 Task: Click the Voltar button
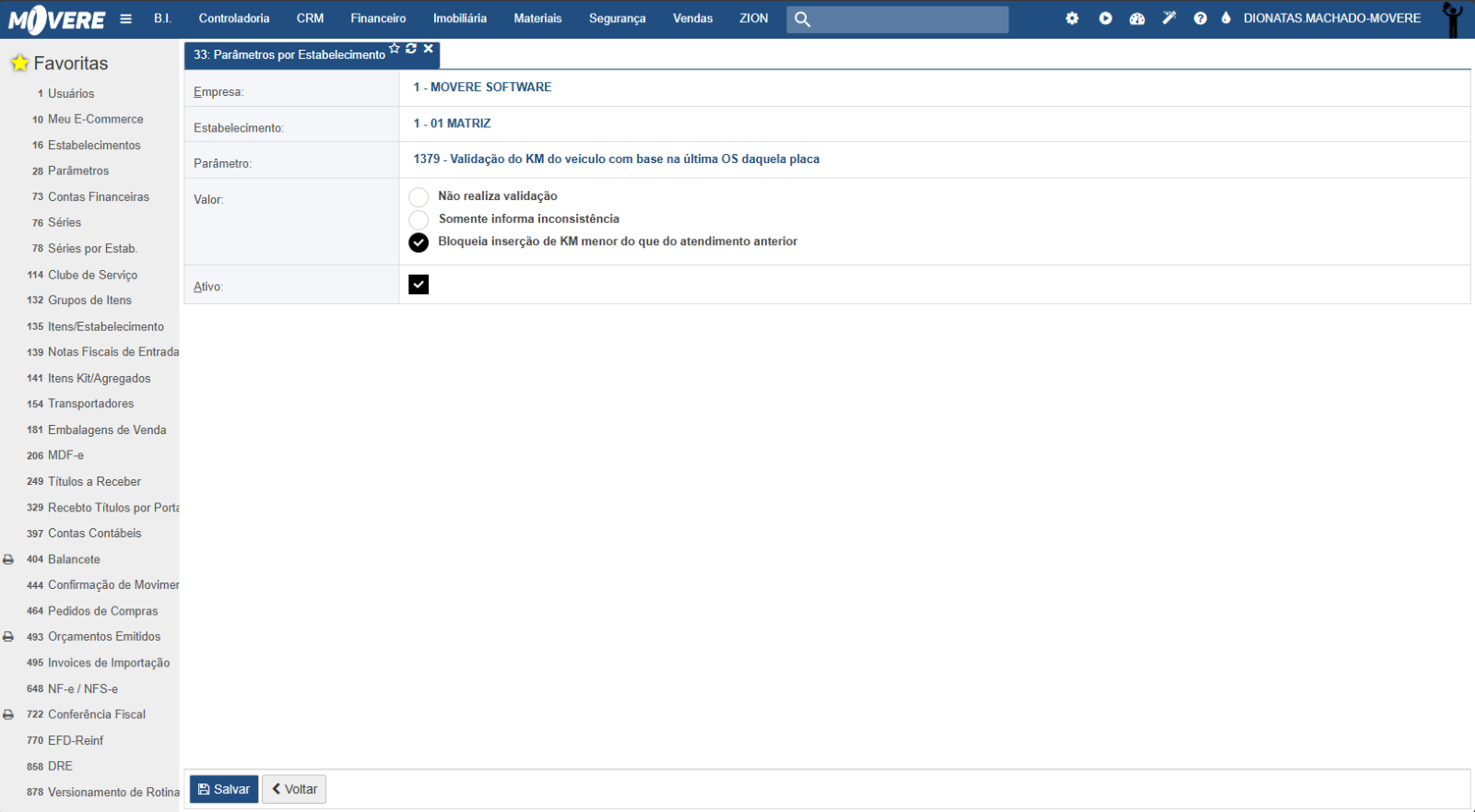tap(294, 789)
